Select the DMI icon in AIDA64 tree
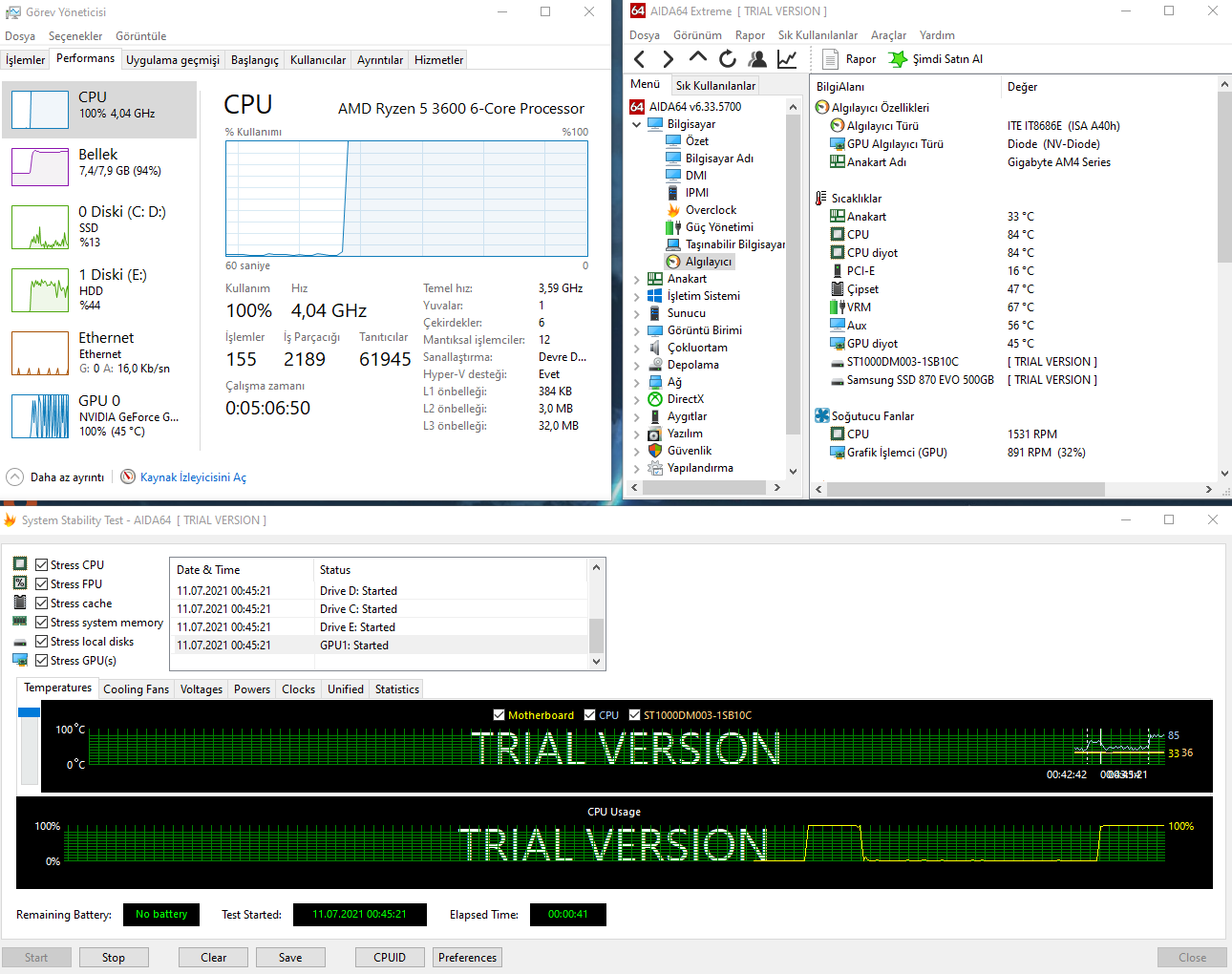The width and height of the screenshot is (1232, 974). point(673,176)
